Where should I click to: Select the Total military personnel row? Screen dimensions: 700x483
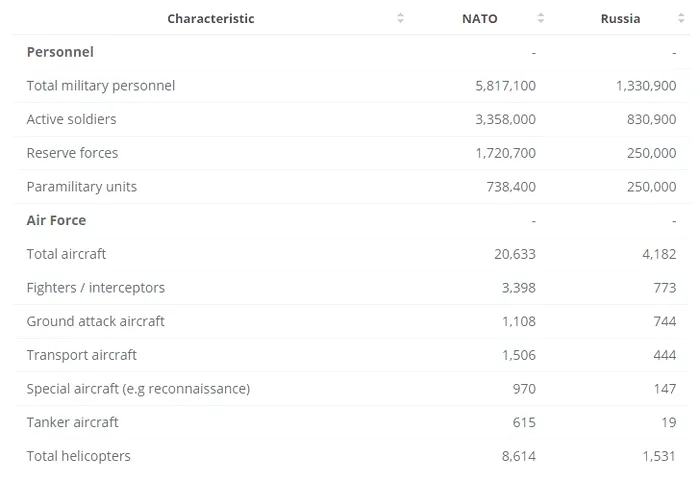(350, 86)
